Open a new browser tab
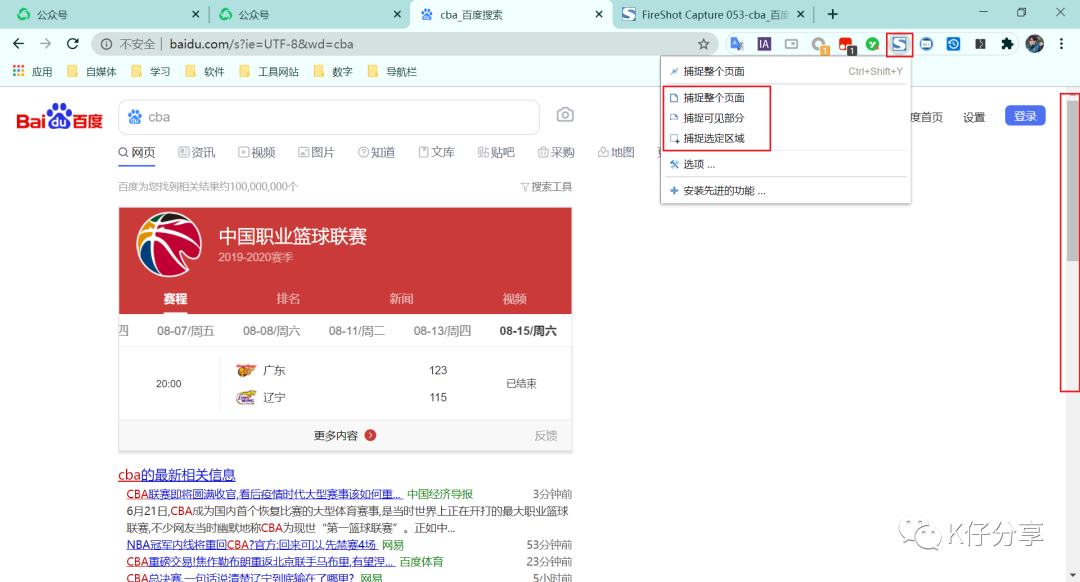This screenshot has height=582, width=1080. tap(833, 14)
